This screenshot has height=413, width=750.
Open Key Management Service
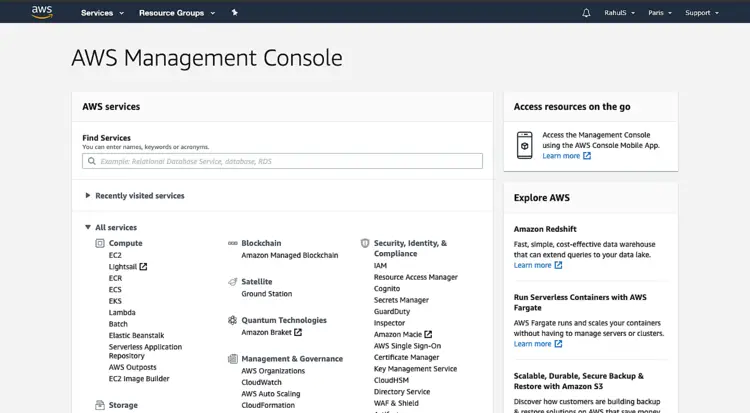[x=415, y=369]
